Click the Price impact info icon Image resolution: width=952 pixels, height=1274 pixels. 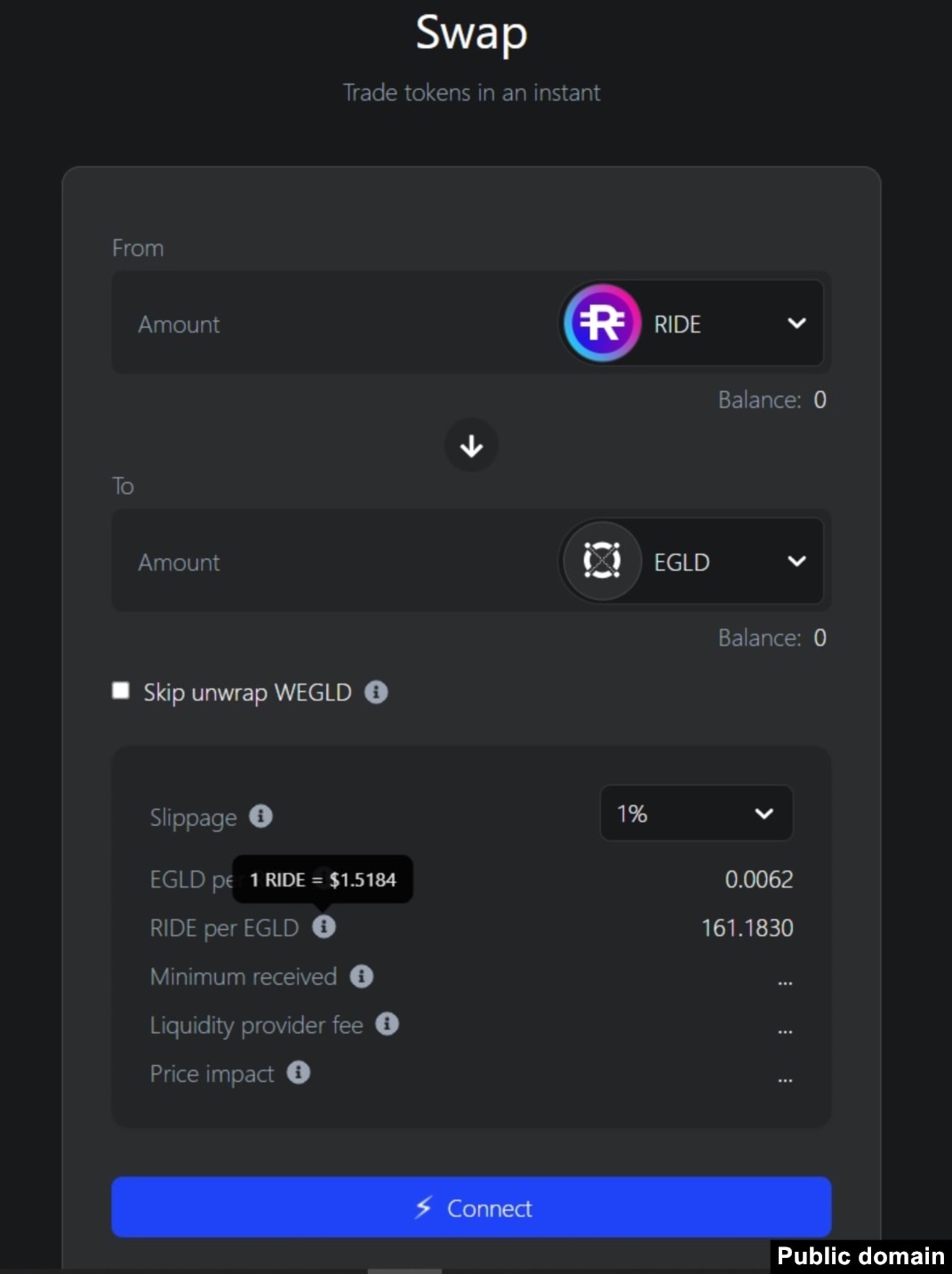299,1072
